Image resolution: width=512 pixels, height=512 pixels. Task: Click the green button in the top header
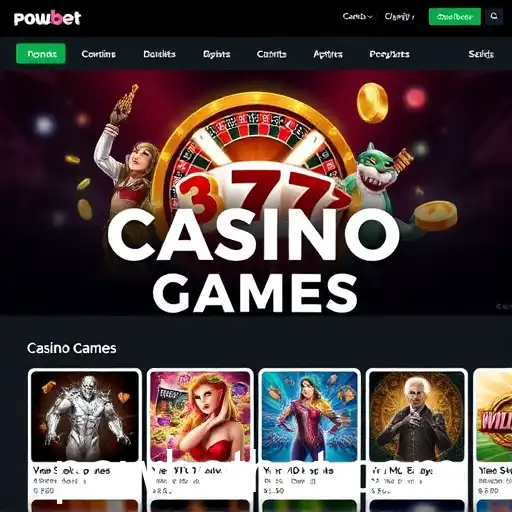coord(455,17)
